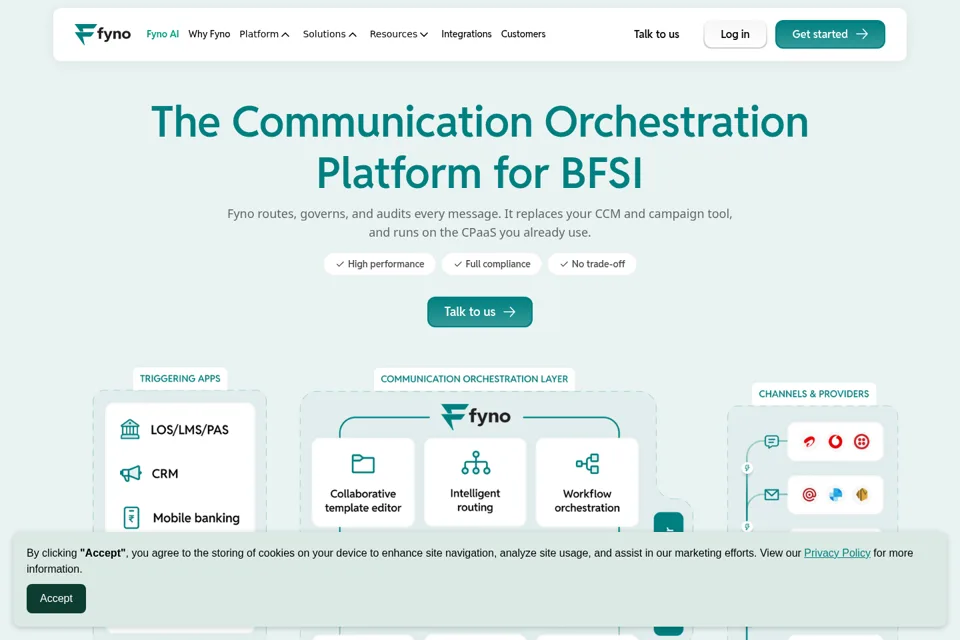This screenshot has height=640, width=960.
Task: Click the hierarchy icon above Intelligent routing
Action: click(x=476, y=463)
